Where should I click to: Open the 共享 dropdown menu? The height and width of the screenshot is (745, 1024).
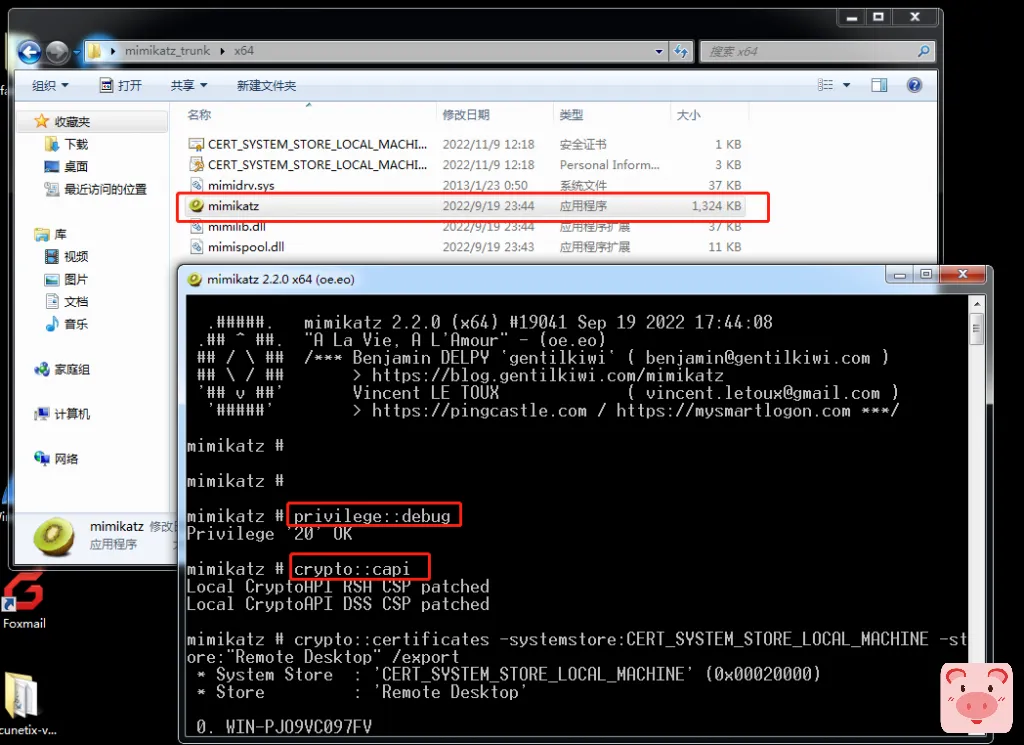[x=189, y=86]
